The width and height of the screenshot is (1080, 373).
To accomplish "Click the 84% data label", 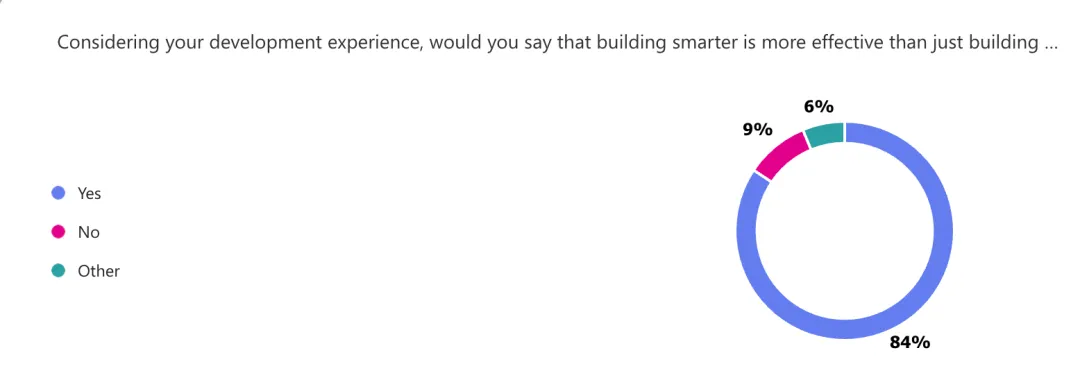I will (x=910, y=342).
